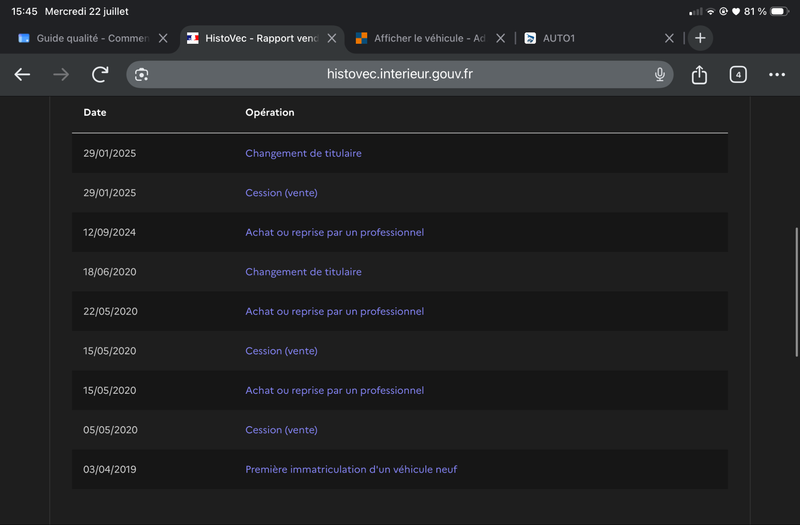Close the HistoVec tab
Image resolution: width=800 pixels, height=525 pixels.
(332, 38)
